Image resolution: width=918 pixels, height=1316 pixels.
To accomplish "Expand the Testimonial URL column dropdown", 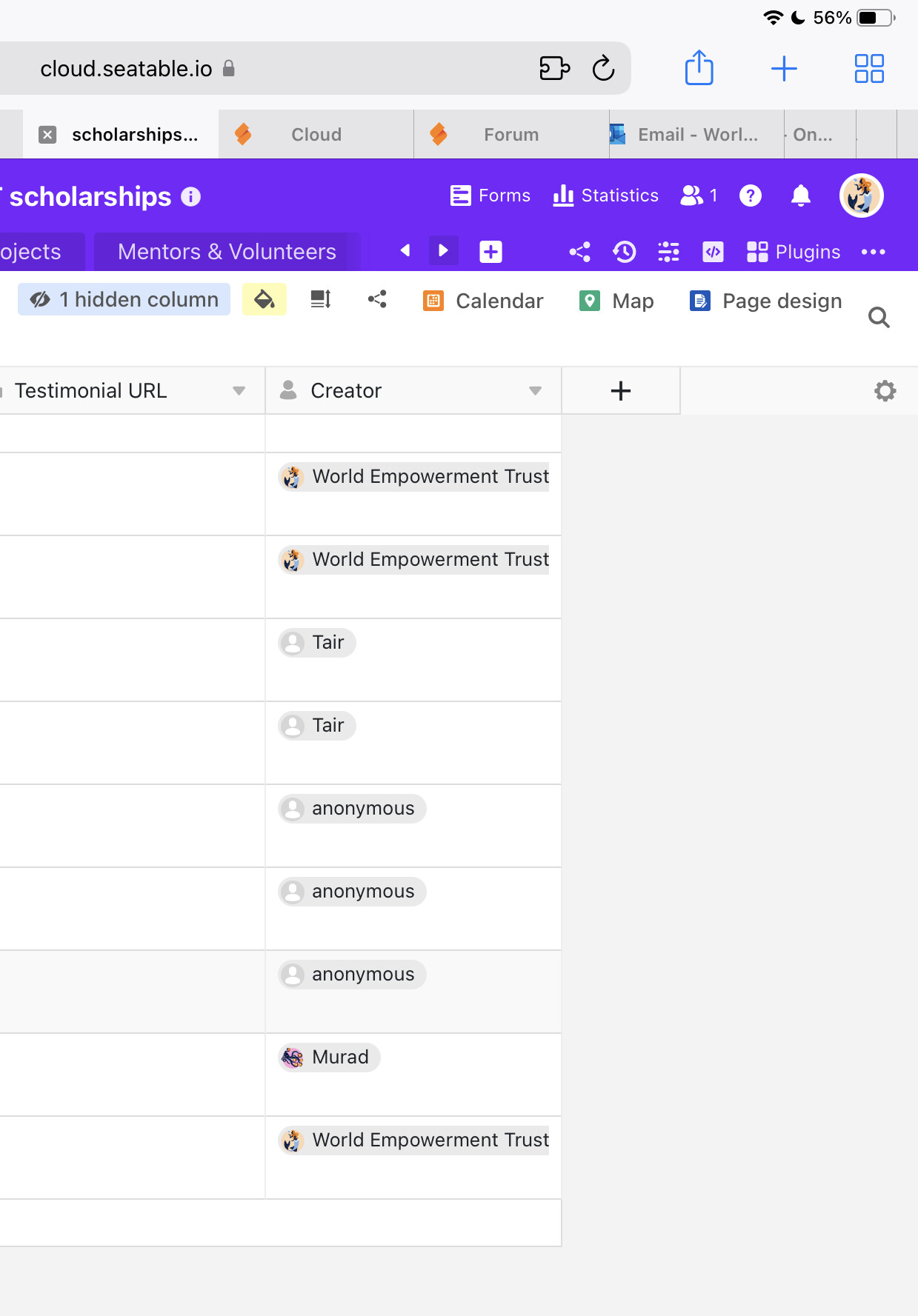I will (x=239, y=391).
